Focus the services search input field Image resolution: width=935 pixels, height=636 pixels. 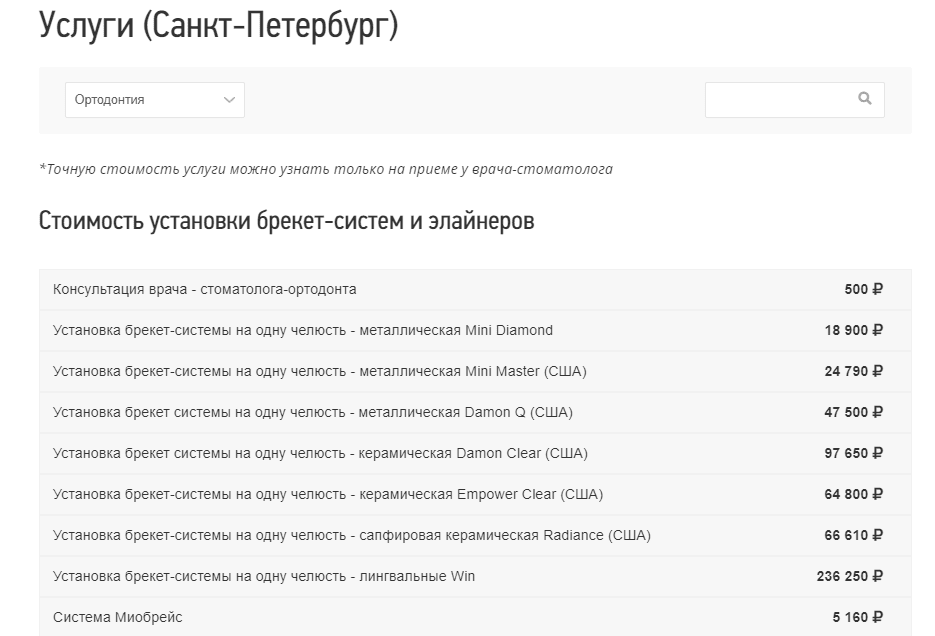[794, 100]
